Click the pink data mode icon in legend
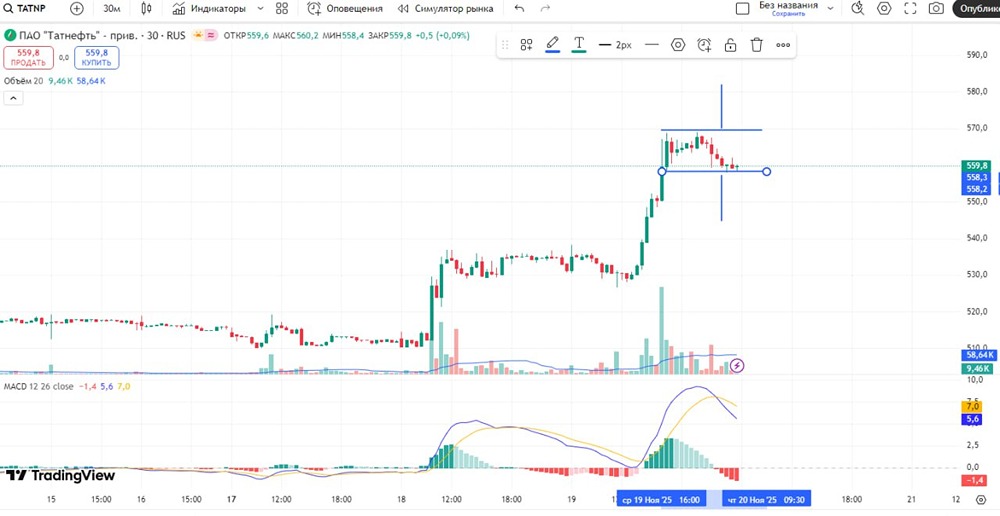The width and height of the screenshot is (1000, 516). tap(211, 36)
